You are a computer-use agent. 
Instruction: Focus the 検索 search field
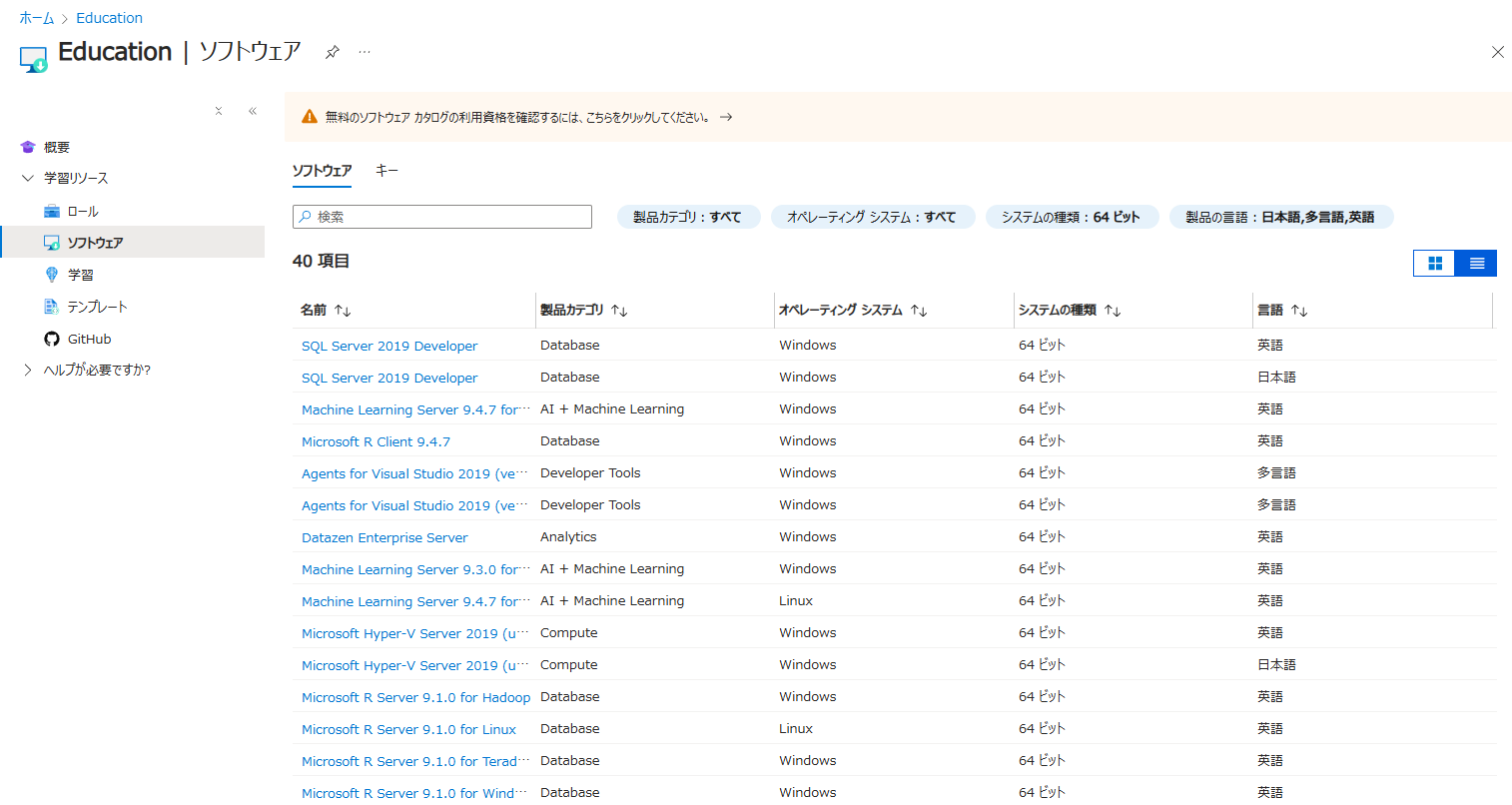click(x=442, y=217)
